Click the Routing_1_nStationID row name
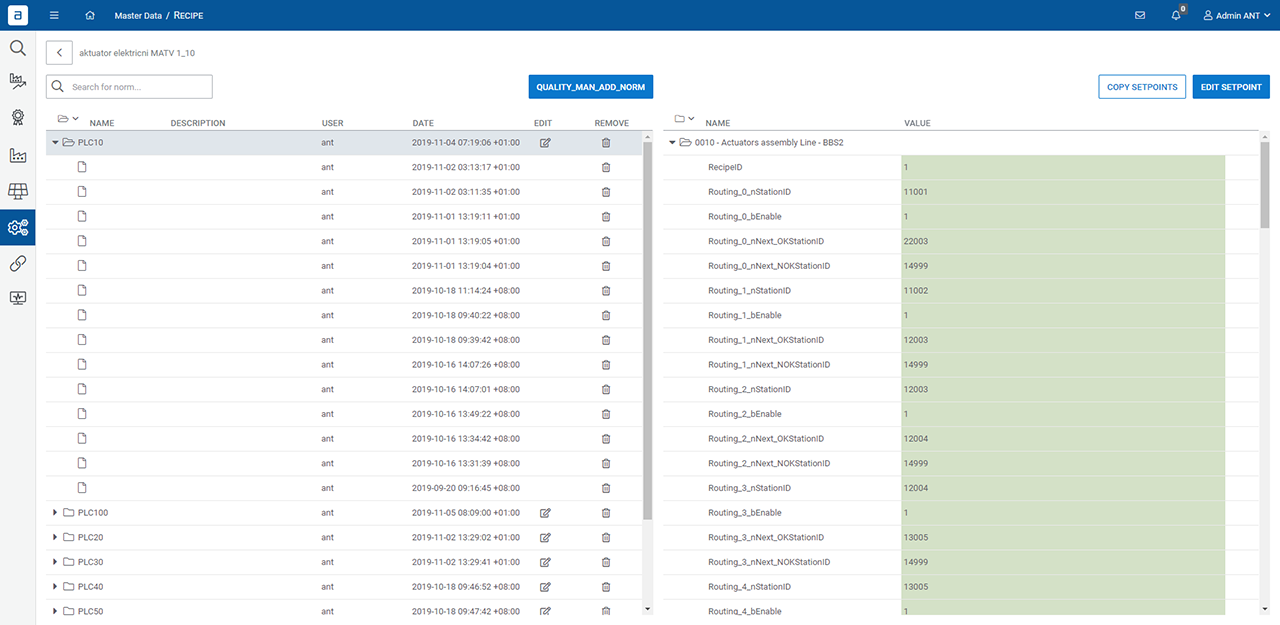1280x625 pixels. 749,291
